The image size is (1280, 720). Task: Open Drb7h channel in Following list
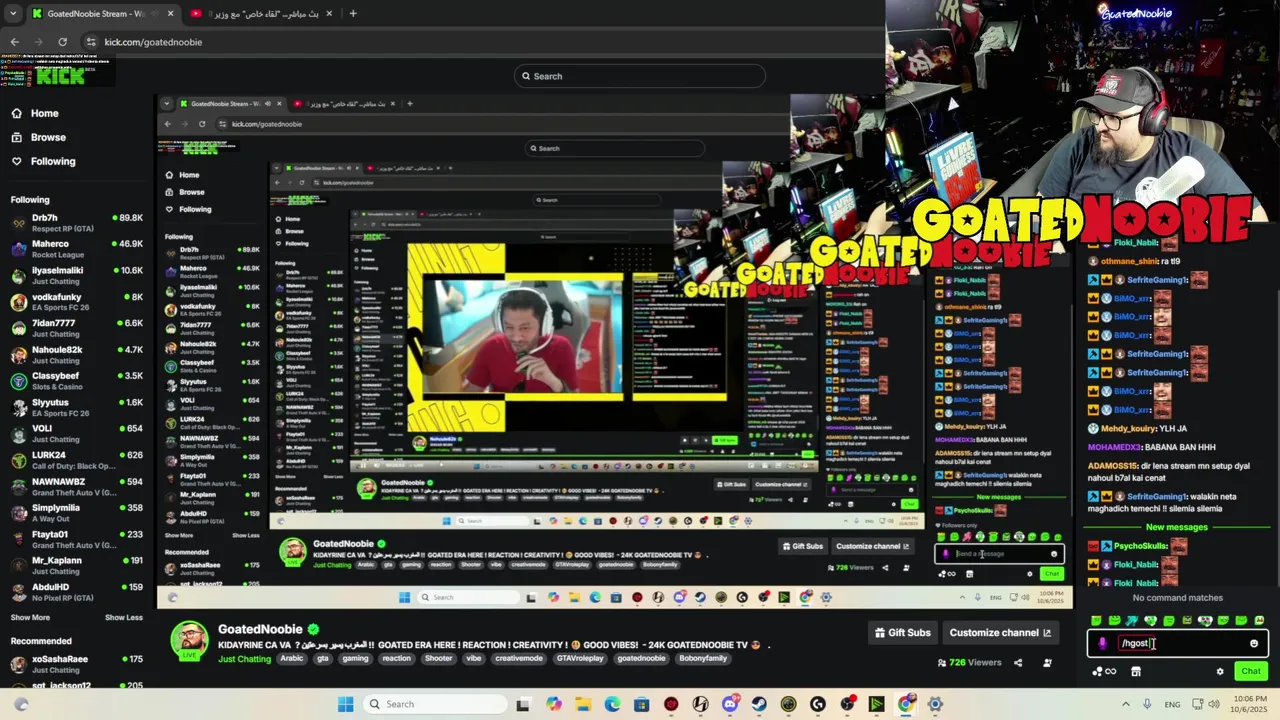77,222
